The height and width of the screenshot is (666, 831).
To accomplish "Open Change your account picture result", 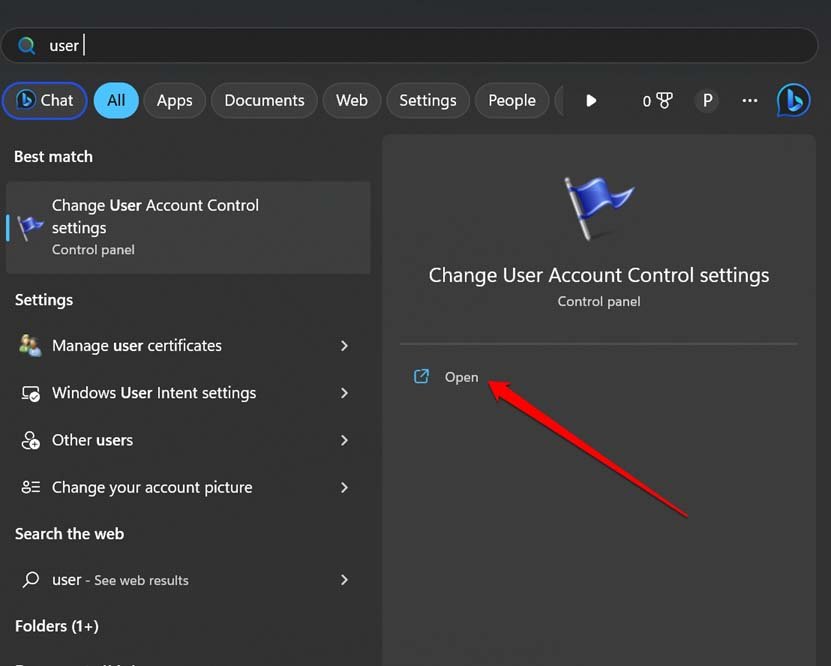I will [188, 487].
